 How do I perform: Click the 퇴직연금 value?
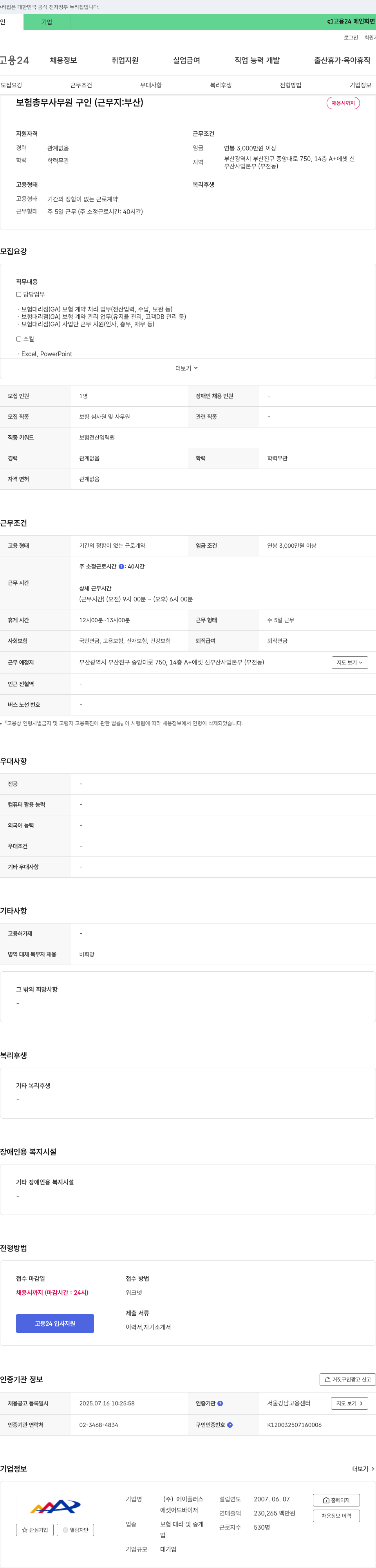point(277,641)
